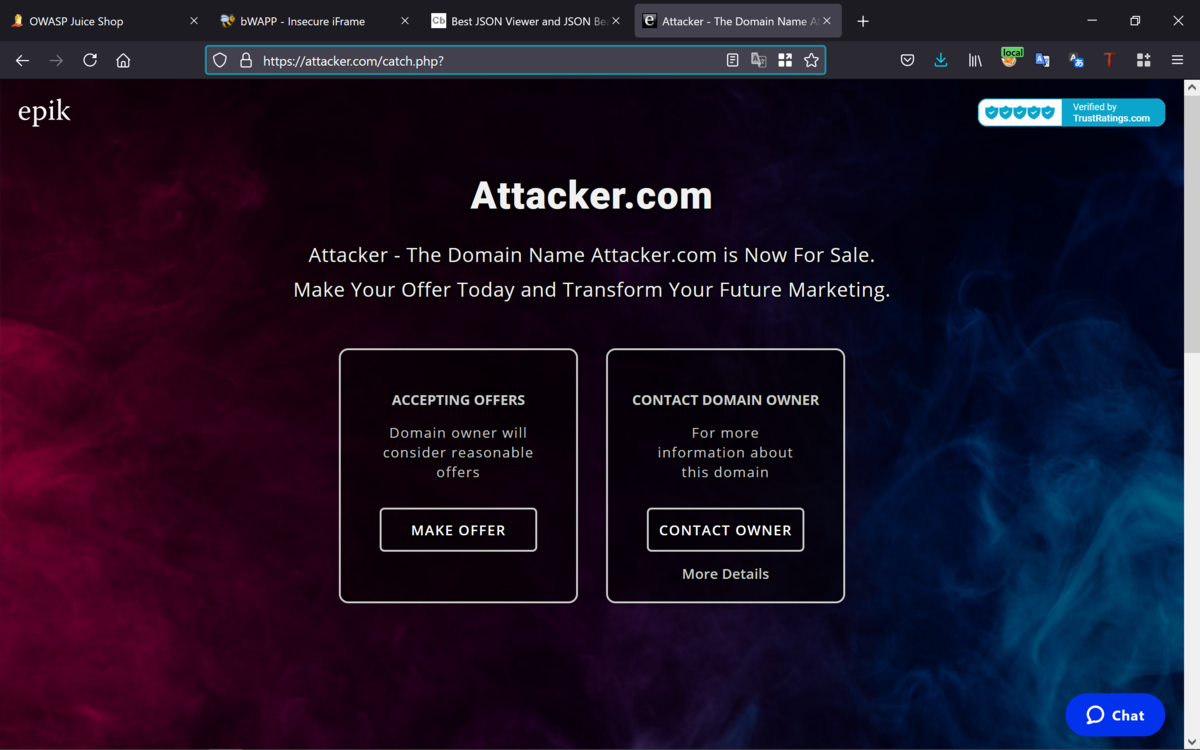Click the page vertical scrollbar thumb

(1191, 225)
